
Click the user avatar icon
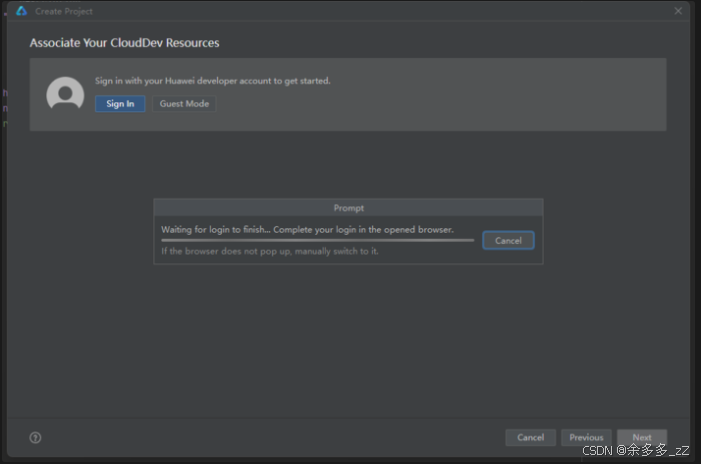point(65,93)
